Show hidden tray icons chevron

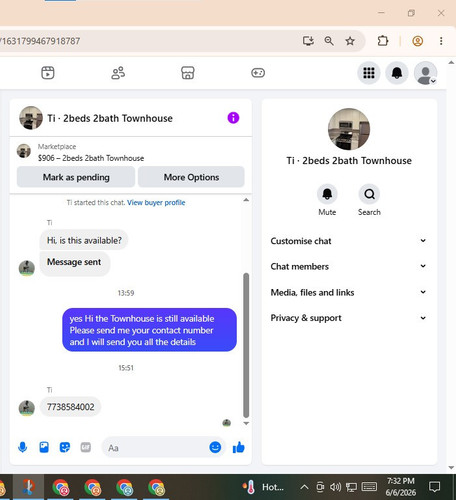pos(304,487)
